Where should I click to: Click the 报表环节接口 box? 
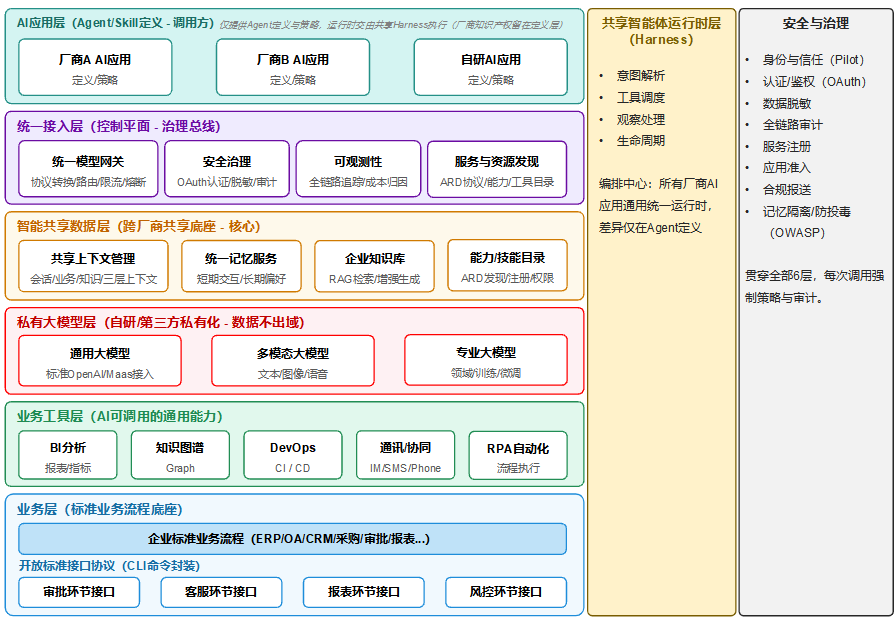pyautogui.click(x=363, y=592)
